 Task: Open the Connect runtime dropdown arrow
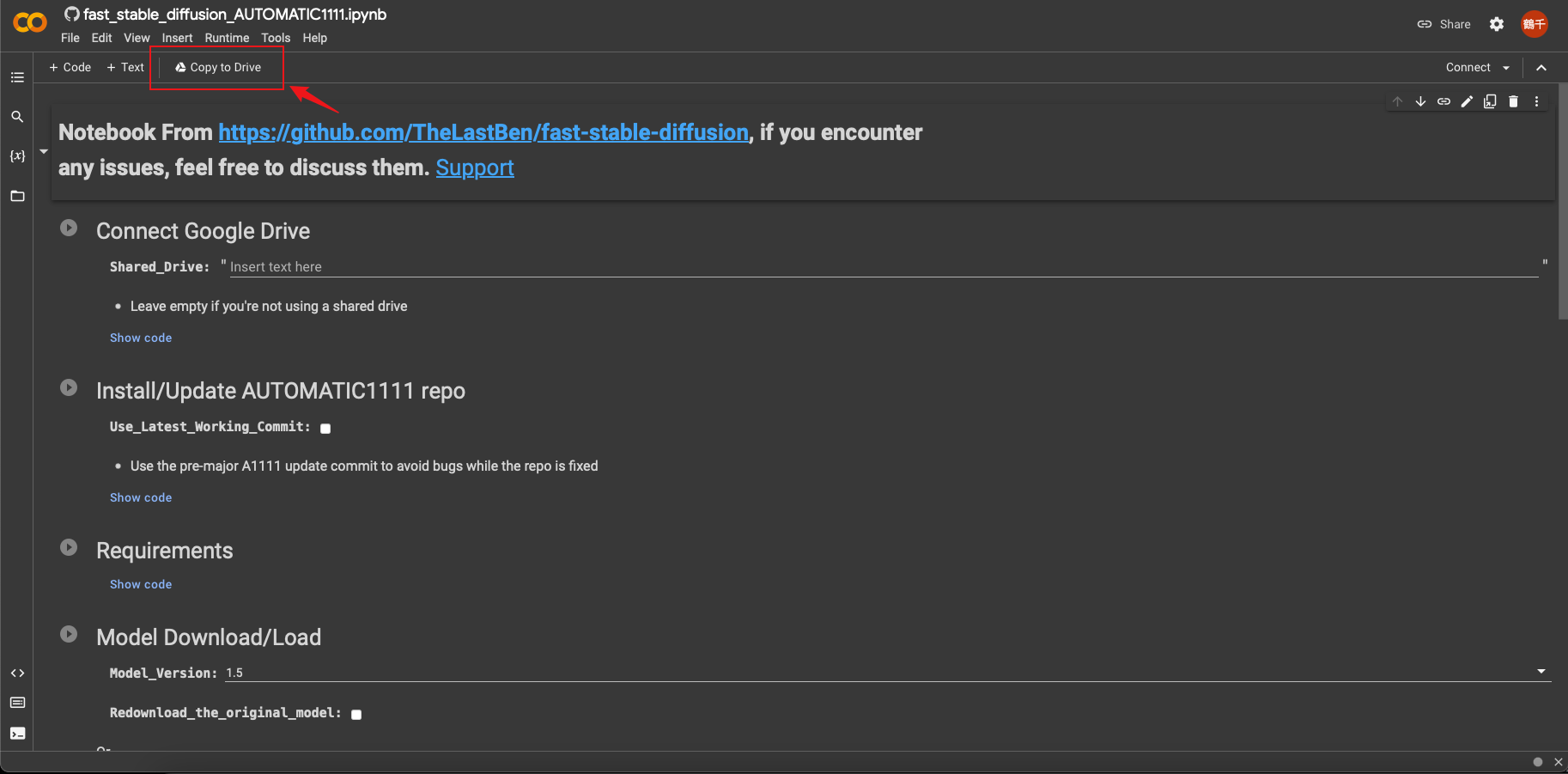pos(1506,68)
